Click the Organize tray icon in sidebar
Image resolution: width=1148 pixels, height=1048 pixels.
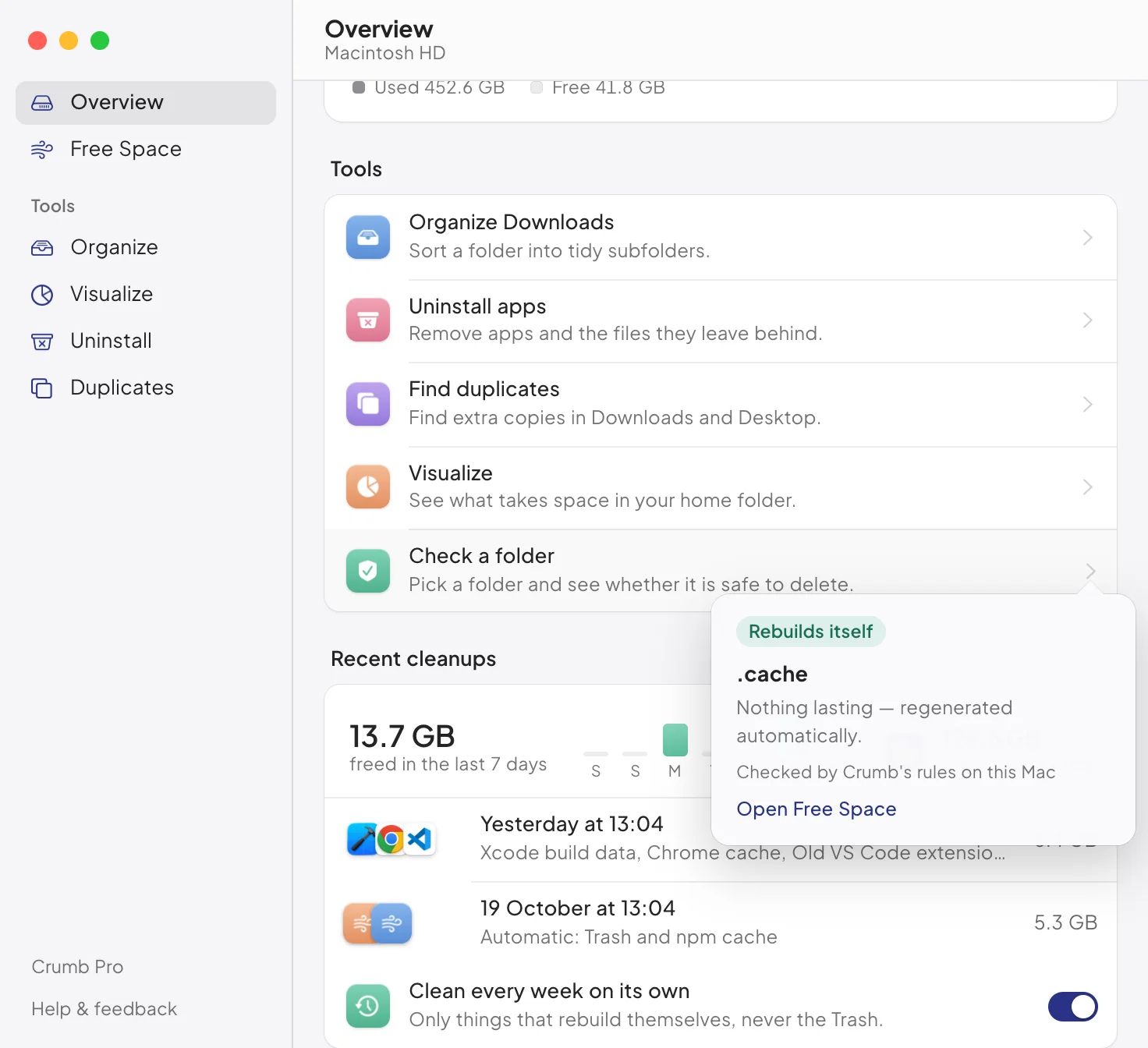coord(42,248)
